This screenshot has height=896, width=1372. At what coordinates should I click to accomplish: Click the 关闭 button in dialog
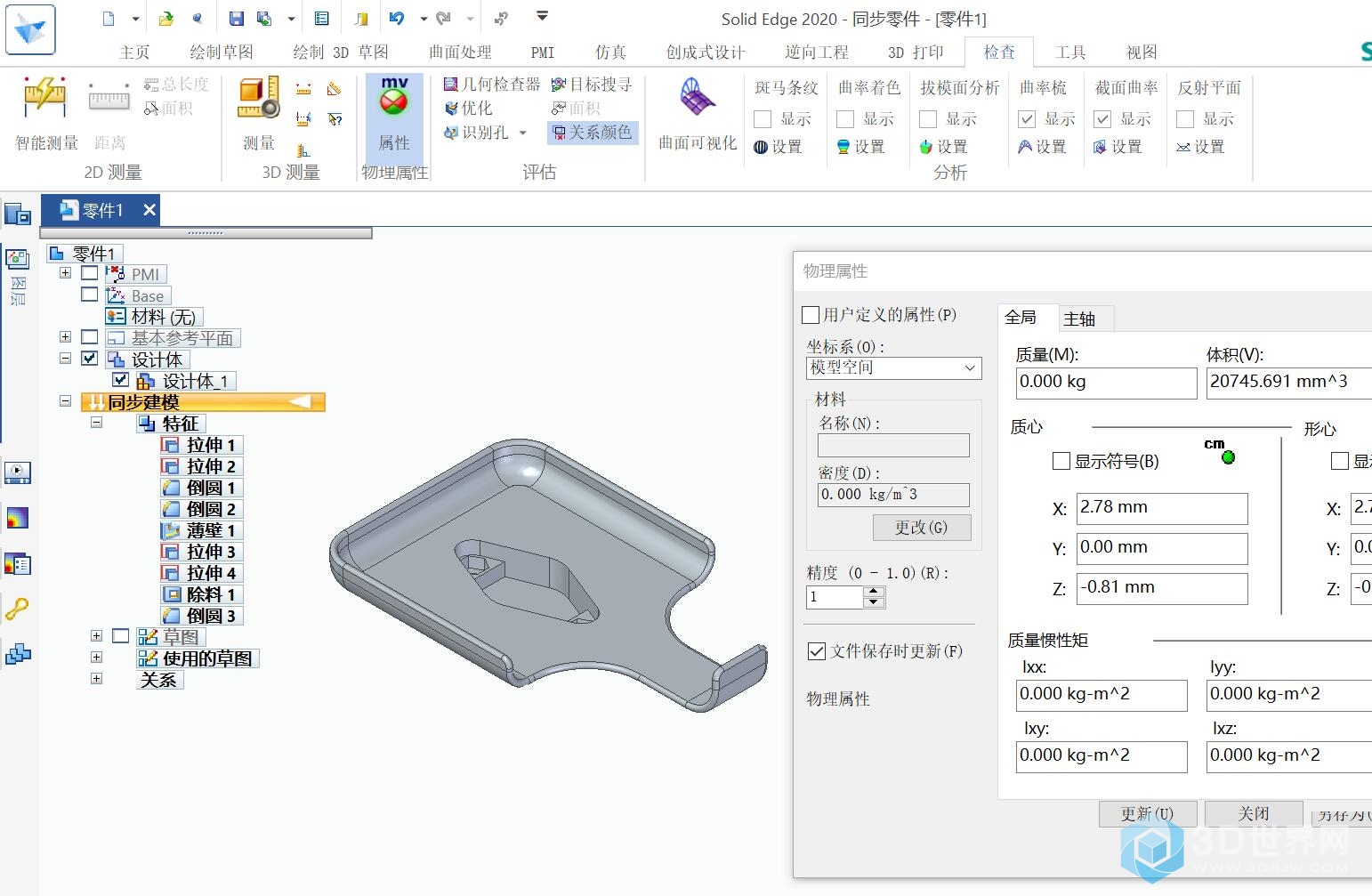pos(1254,814)
